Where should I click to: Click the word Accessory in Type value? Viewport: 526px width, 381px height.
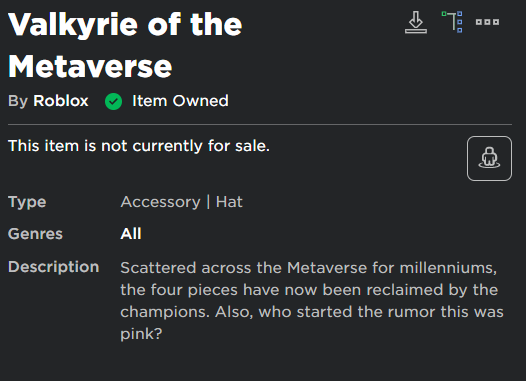pyautogui.click(x=160, y=202)
